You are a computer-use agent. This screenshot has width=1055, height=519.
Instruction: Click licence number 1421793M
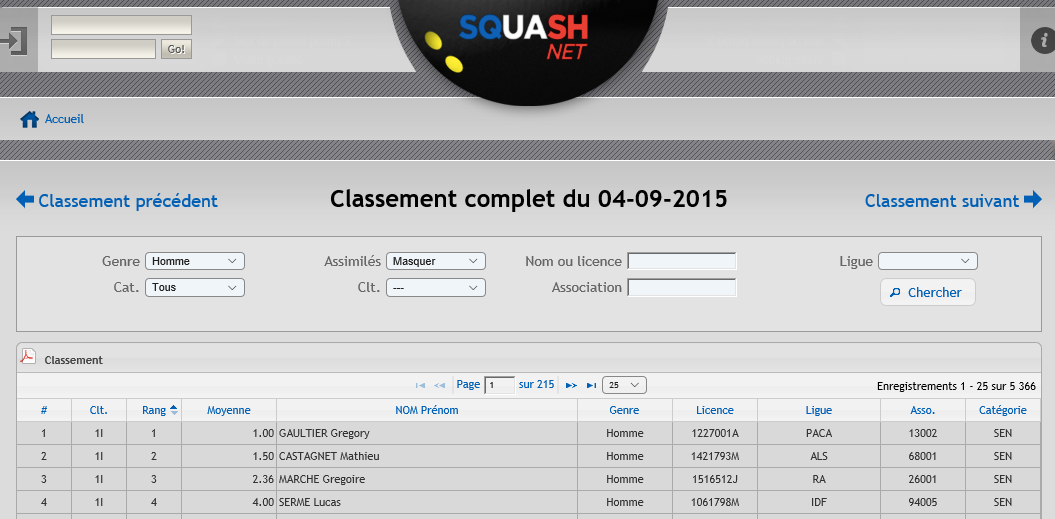715,456
